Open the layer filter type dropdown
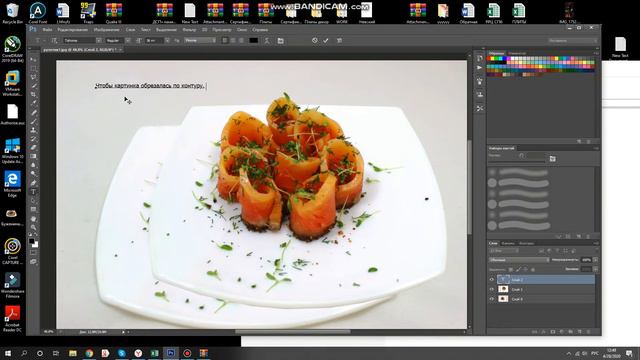Screen dimensions: 640x360 504,250
